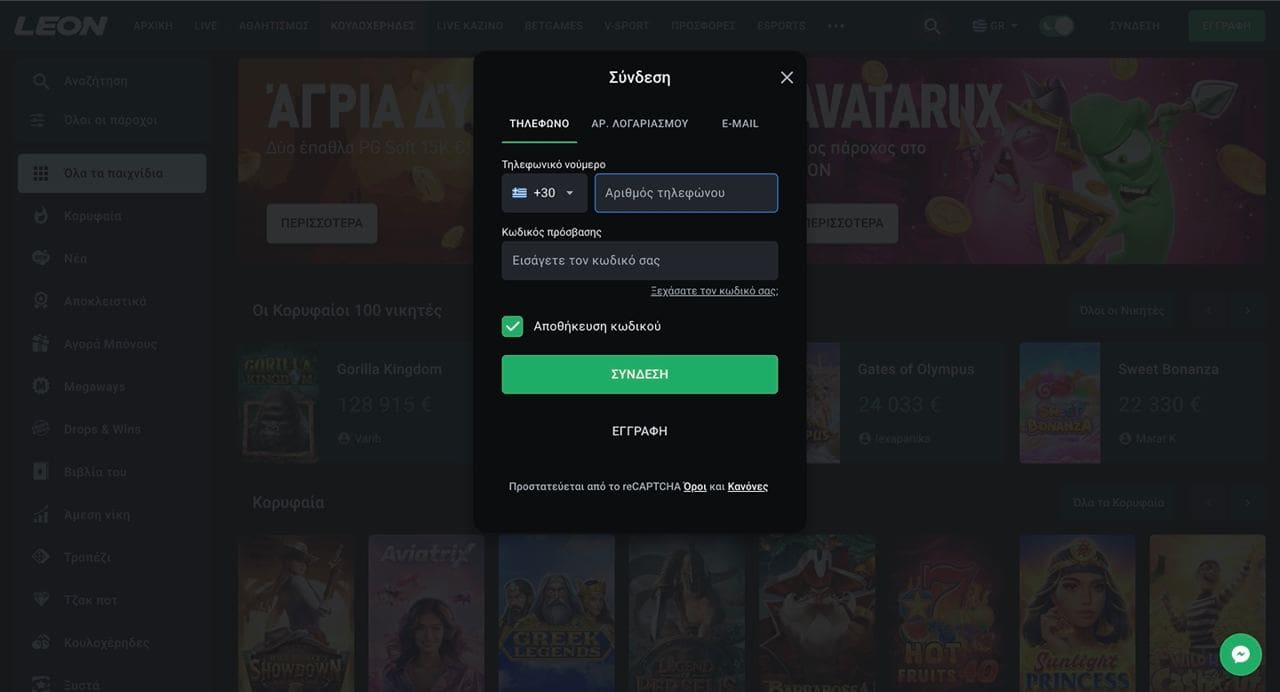Open the Sweet Bonanza winner card thumbnail
This screenshot has height=692, width=1280.
pos(1060,403)
